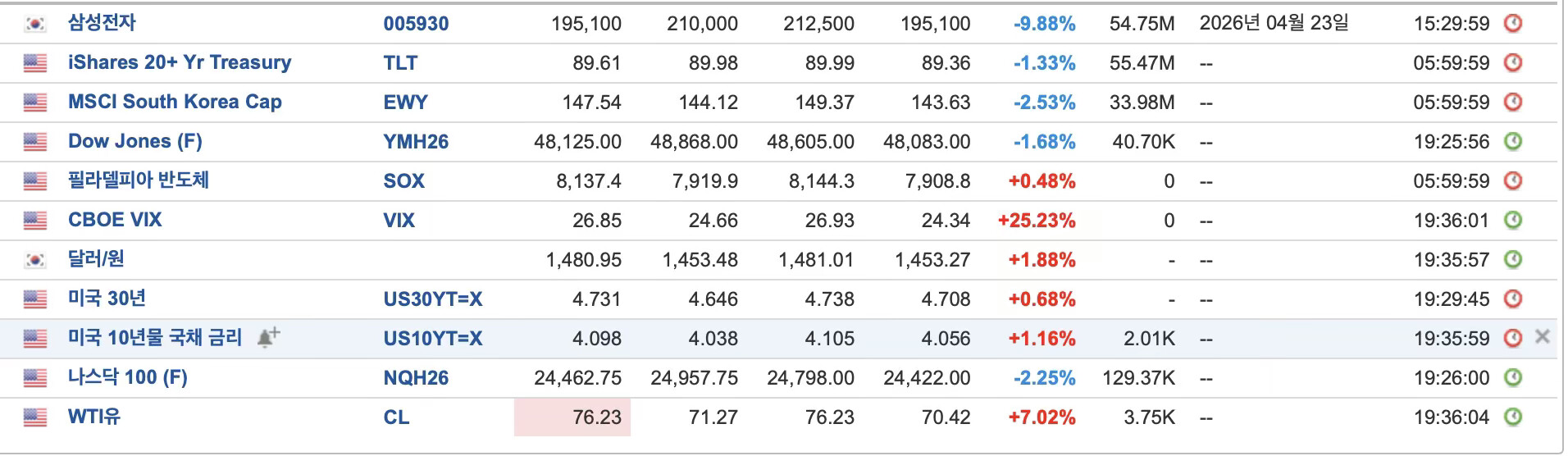Click the Korean flag beside 달러/원
The height and width of the screenshot is (456, 1568).
pyautogui.click(x=35, y=260)
